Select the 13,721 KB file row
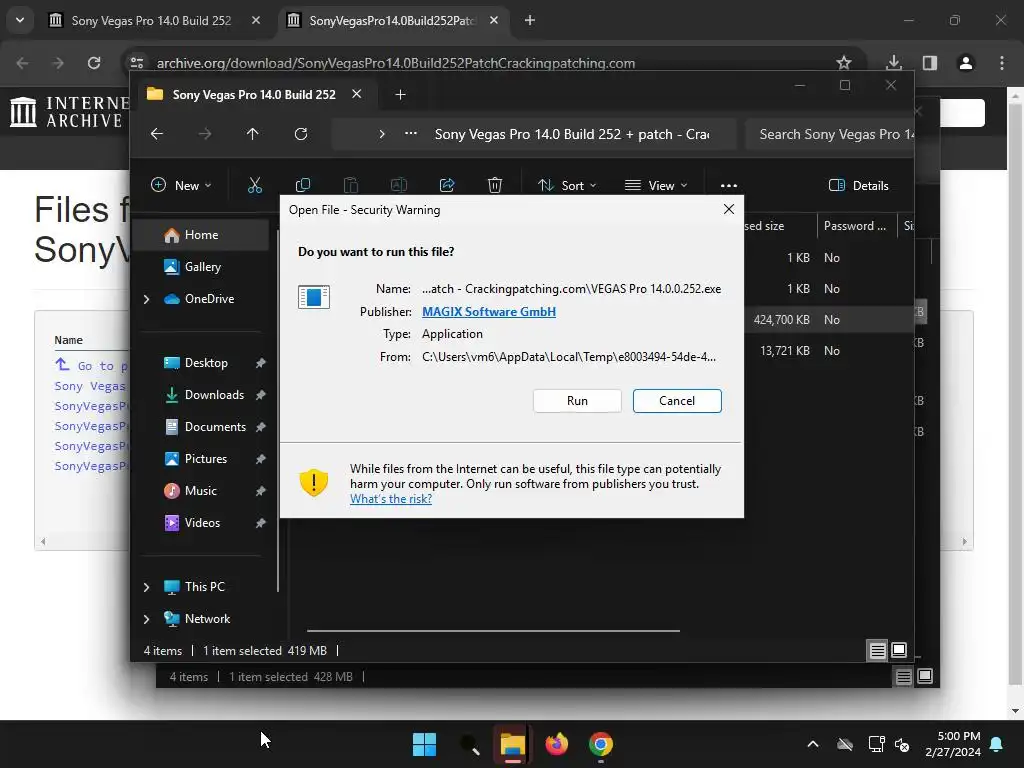This screenshot has width=1024, height=768. 828,351
